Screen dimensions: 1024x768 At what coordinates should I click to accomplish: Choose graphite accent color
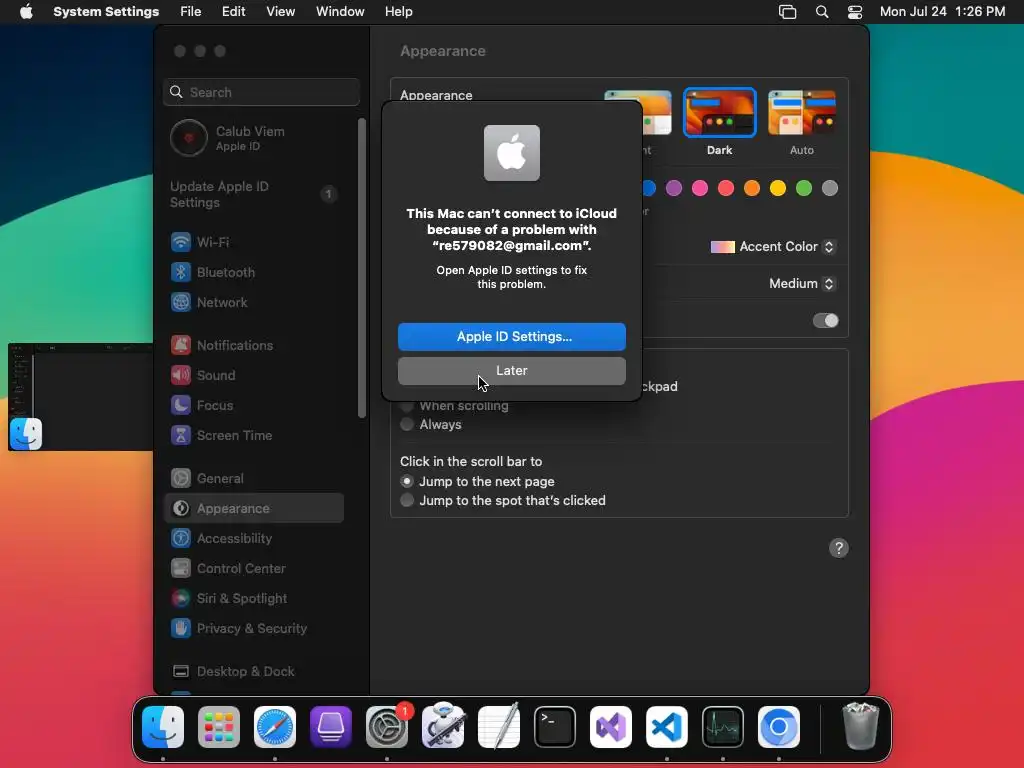[830, 188]
